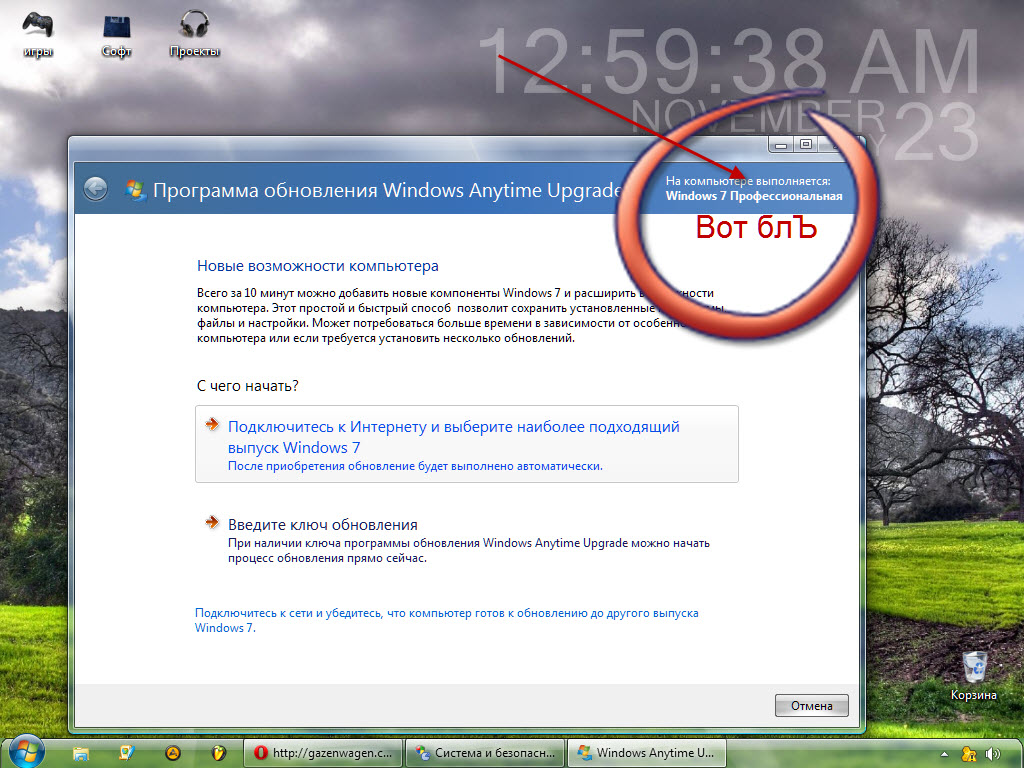Click the quick-launch icon right of the folder
The height and width of the screenshot is (768, 1024).
pyautogui.click(x=126, y=753)
